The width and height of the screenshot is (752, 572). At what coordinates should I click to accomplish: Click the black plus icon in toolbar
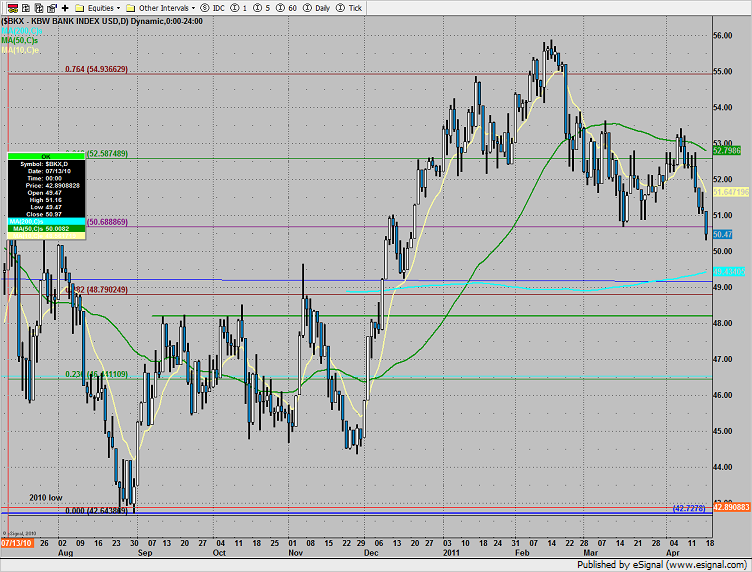point(65,8)
